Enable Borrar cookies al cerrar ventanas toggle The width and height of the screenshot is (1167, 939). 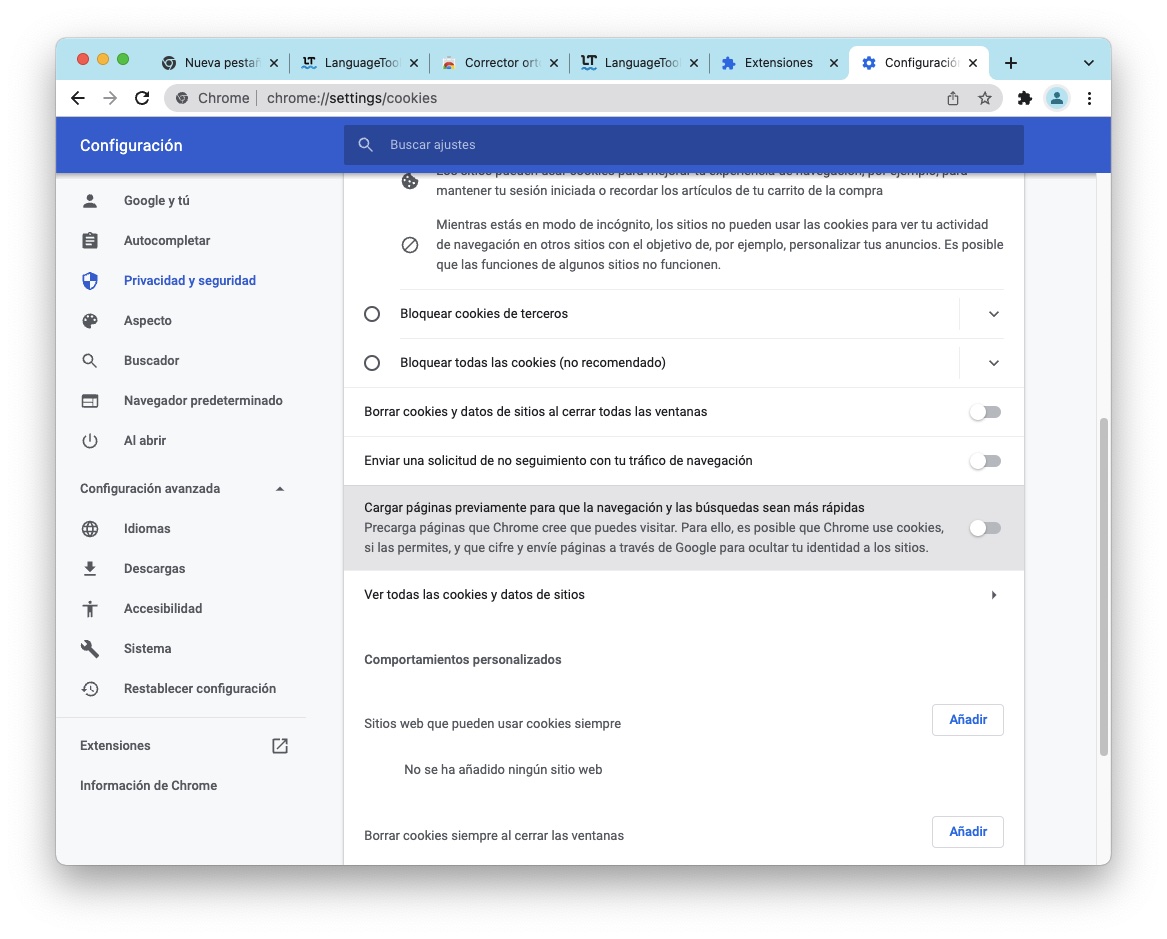[984, 412]
